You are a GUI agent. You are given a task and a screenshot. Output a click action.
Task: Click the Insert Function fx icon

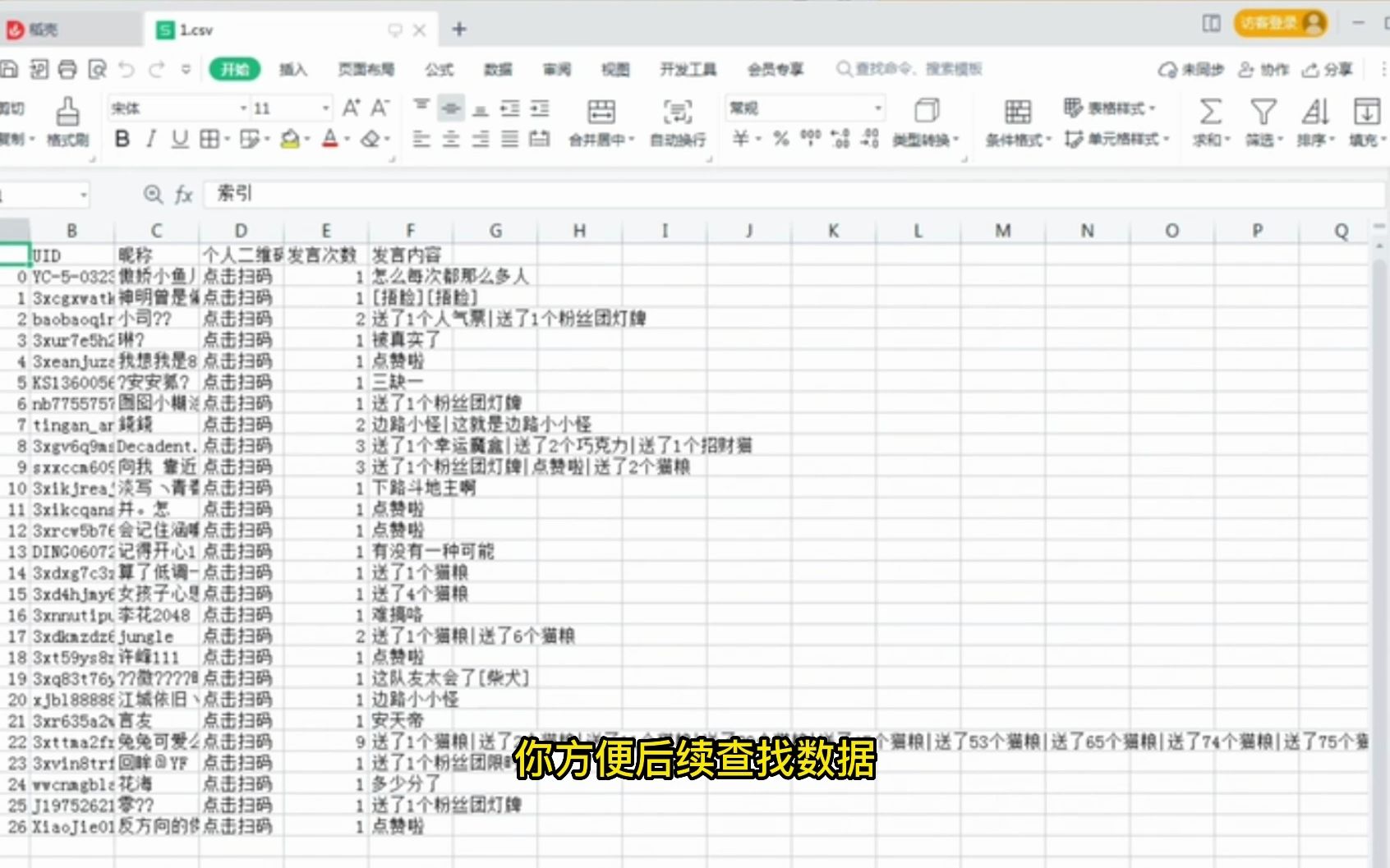tap(183, 195)
